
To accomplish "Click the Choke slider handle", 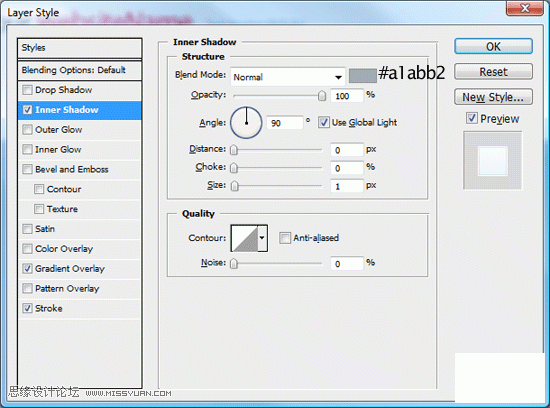I will tap(234, 168).
